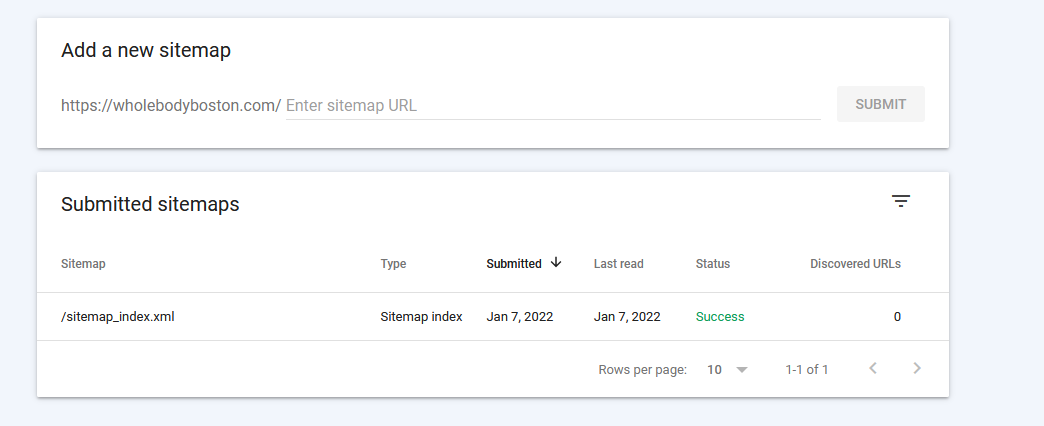Open the /sitemap_index.xml sitemap row

point(493,317)
